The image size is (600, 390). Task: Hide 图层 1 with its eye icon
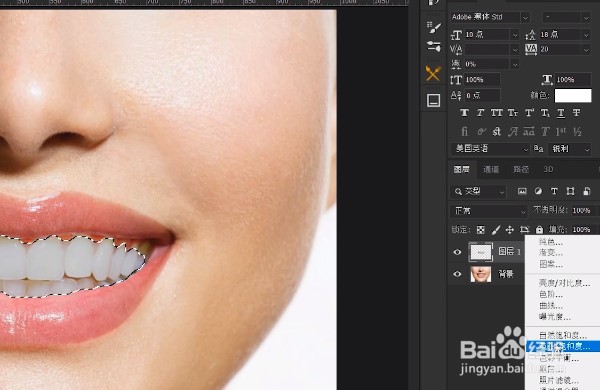tap(457, 252)
